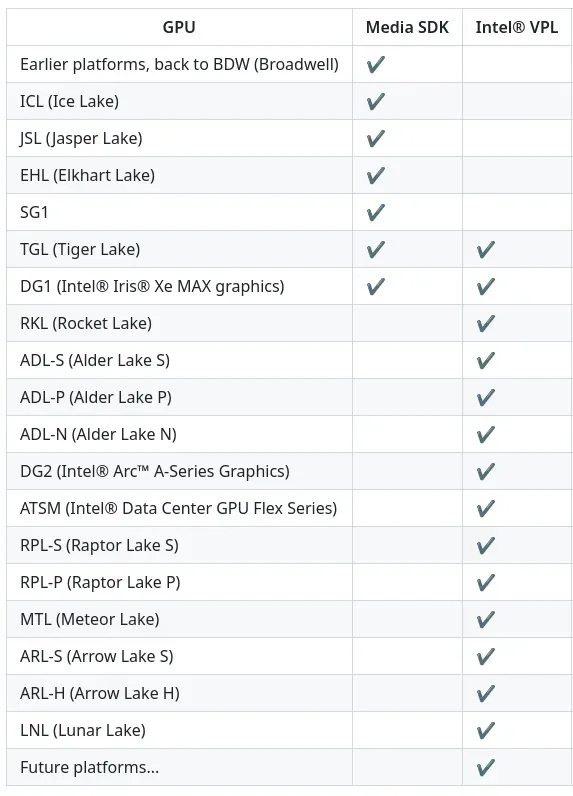This screenshot has height=796, width=573.
Task: Select the Earlier platforms back to BDW cell
Action: coord(179,64)
